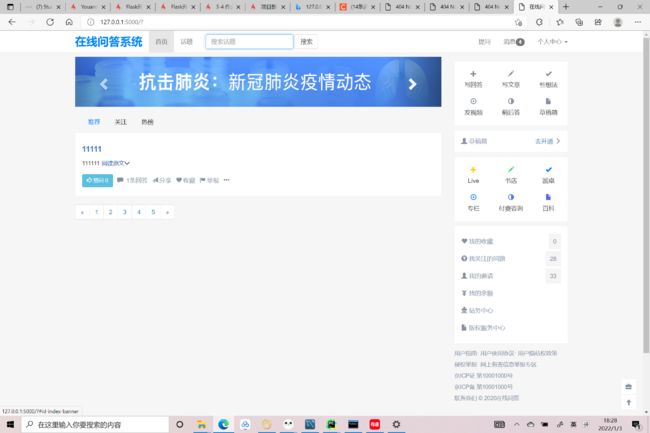Expand the 个人中心 dropdown menu

pos(553,41)
